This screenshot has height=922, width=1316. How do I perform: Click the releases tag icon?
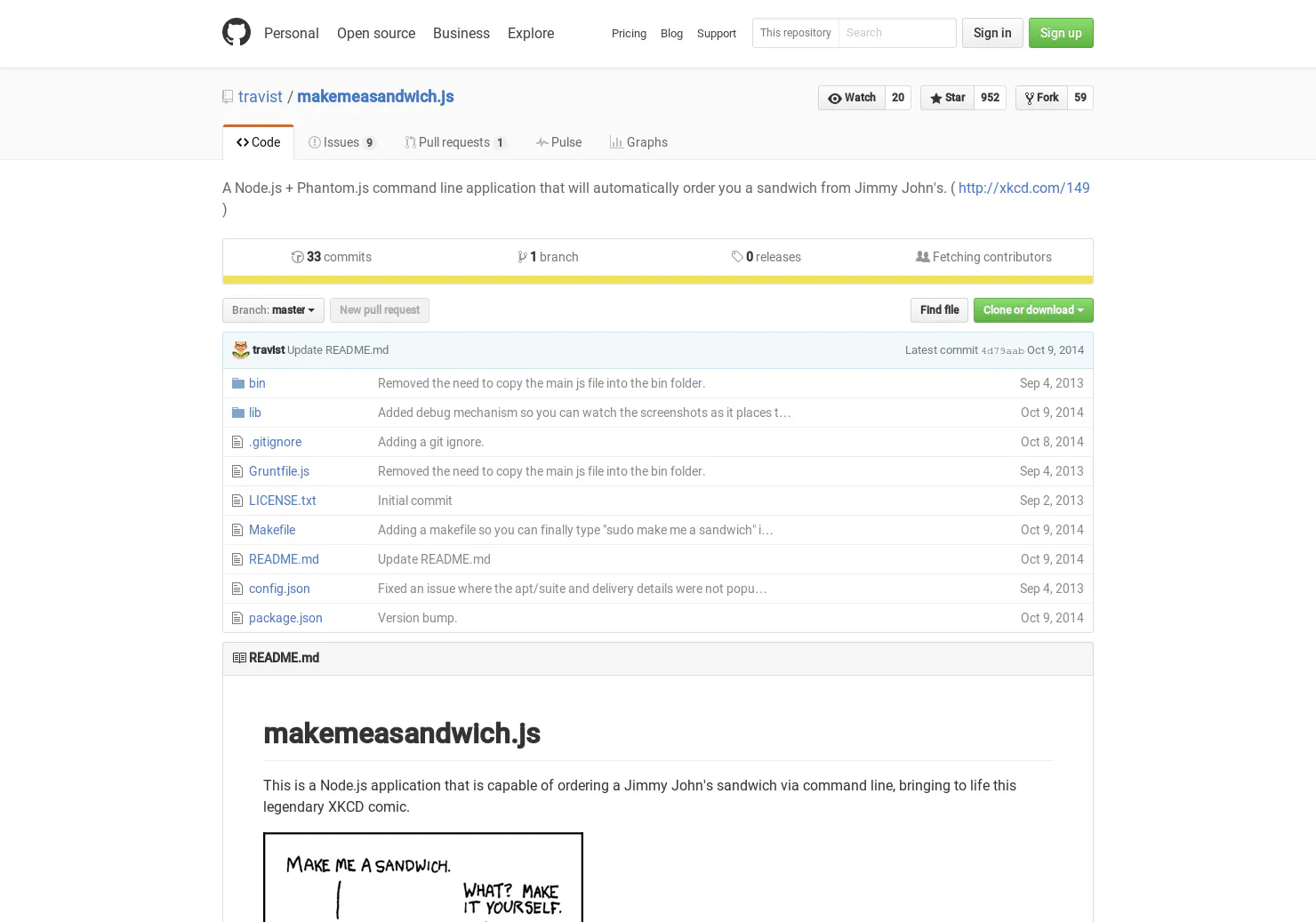tap(737, 257)
